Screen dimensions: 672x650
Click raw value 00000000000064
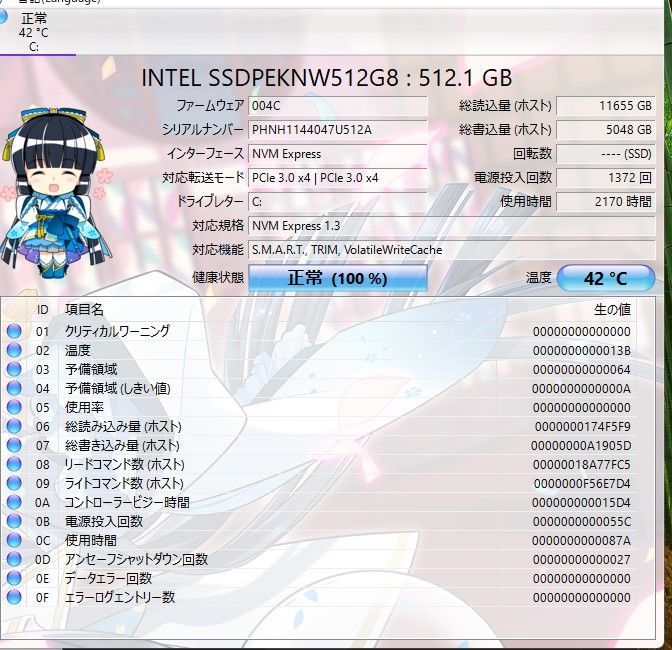click(x=582, y=369)
